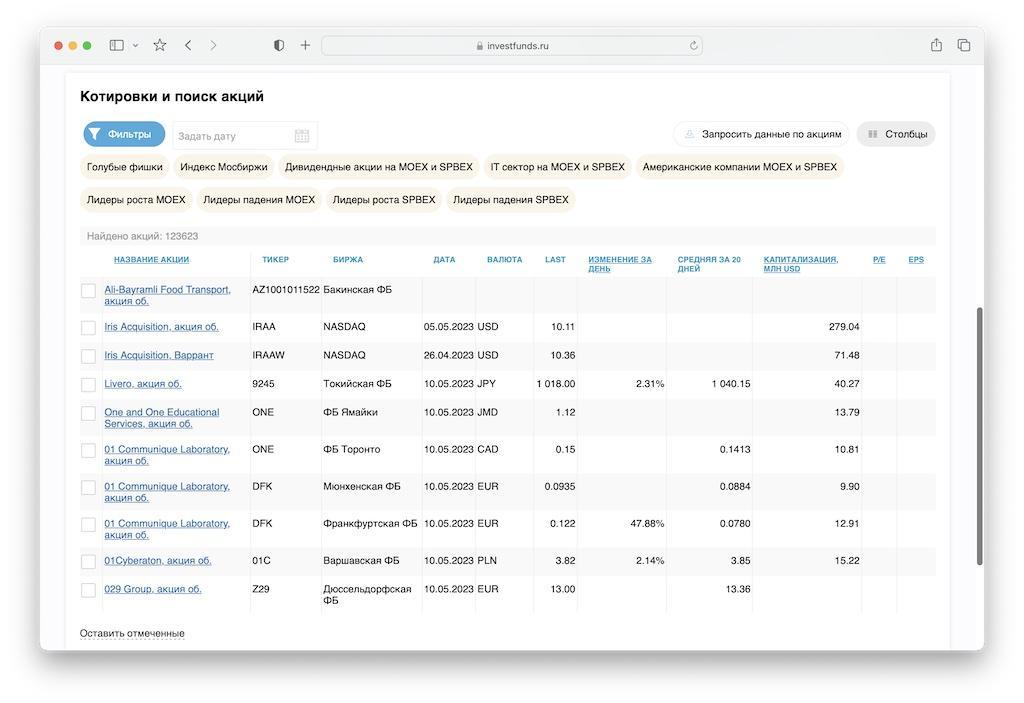Tick the checkbox next to Livero
1024x703 pixels.
pyautogui.click(x=88, y=385)
